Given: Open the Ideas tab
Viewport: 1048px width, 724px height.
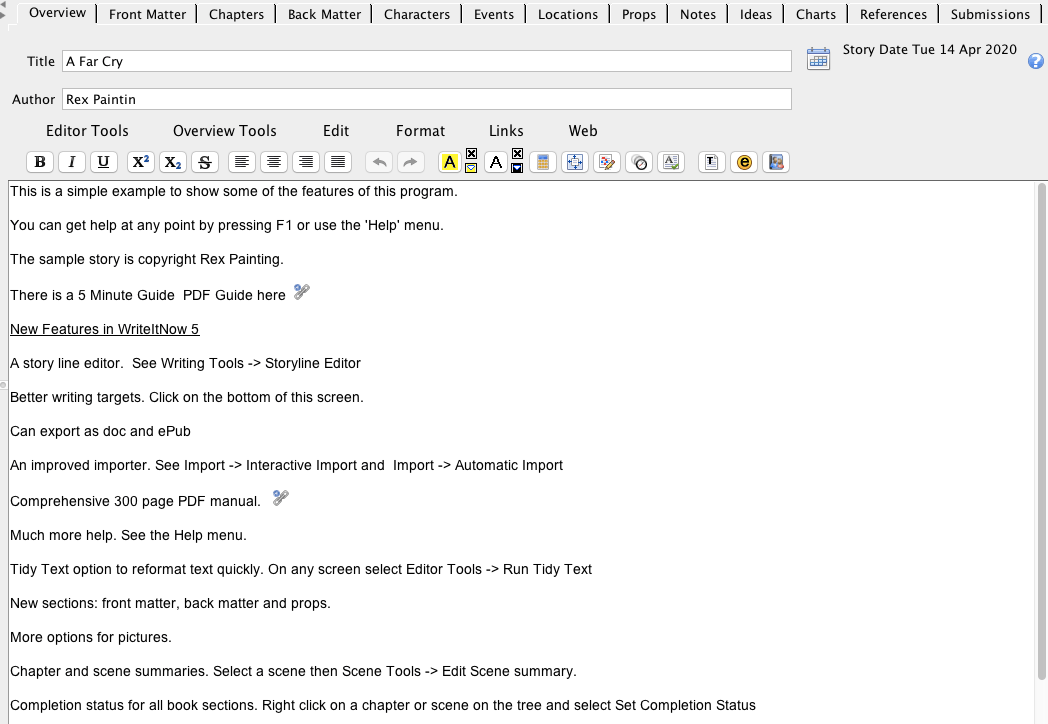Looking at the screenshot, I should coord(755,14).
